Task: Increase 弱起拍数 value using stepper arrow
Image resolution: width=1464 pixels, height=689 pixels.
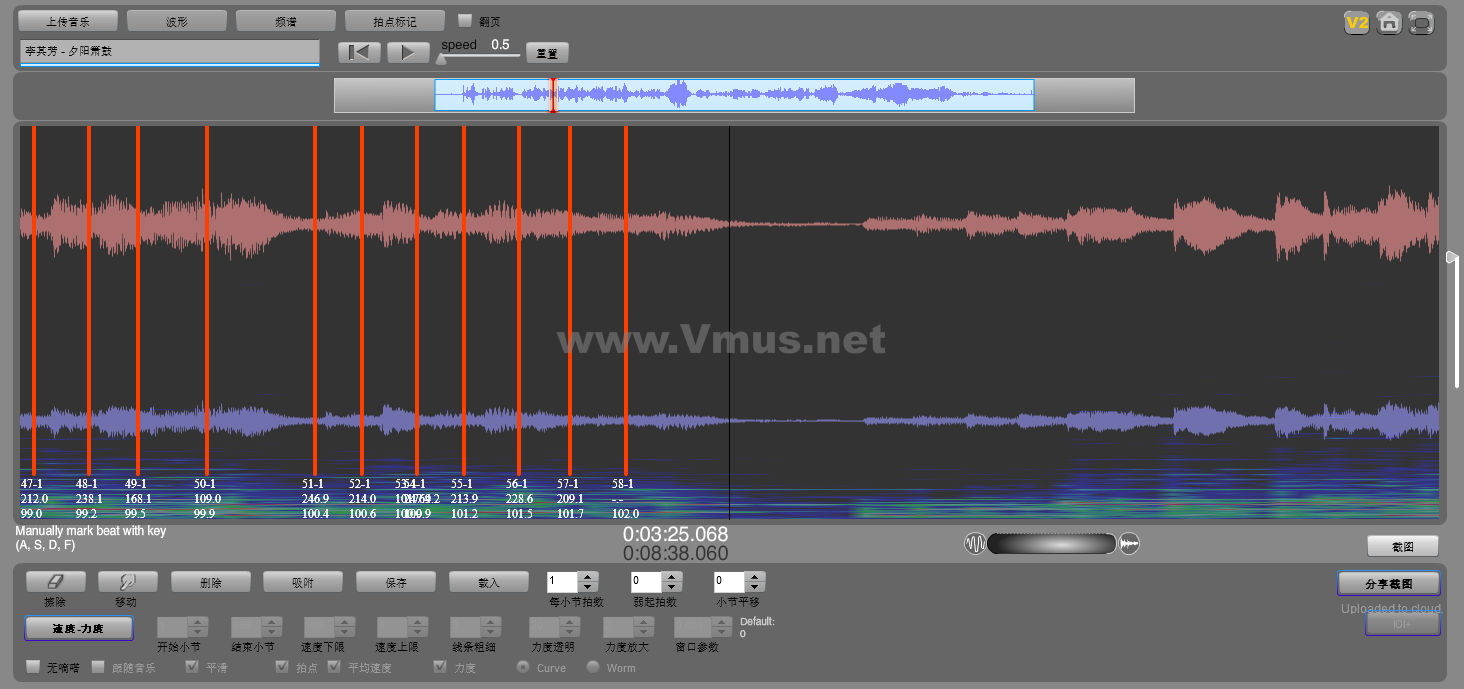Action: click(672, 577)
